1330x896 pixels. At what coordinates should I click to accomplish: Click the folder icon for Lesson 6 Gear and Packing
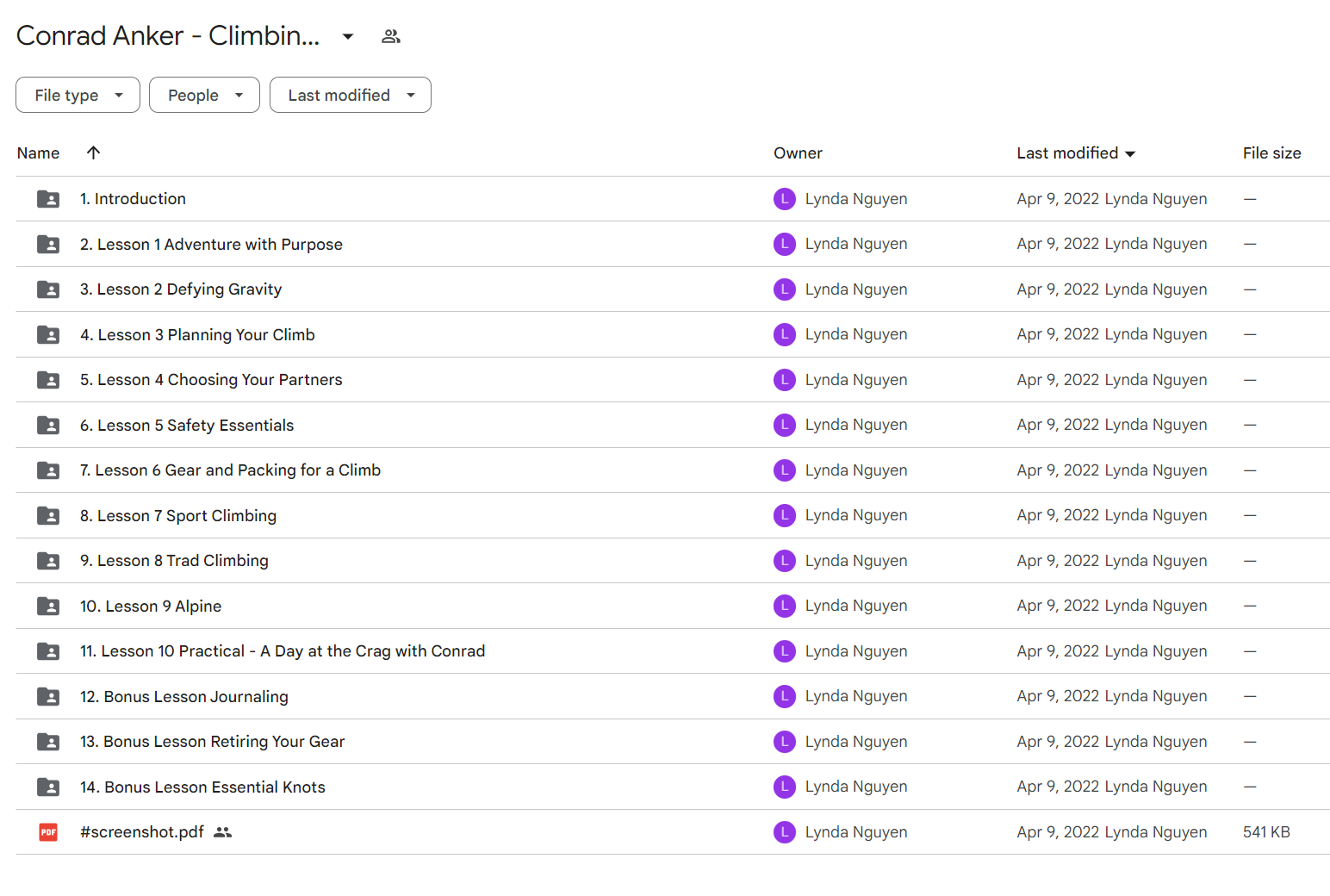(48, 470)
